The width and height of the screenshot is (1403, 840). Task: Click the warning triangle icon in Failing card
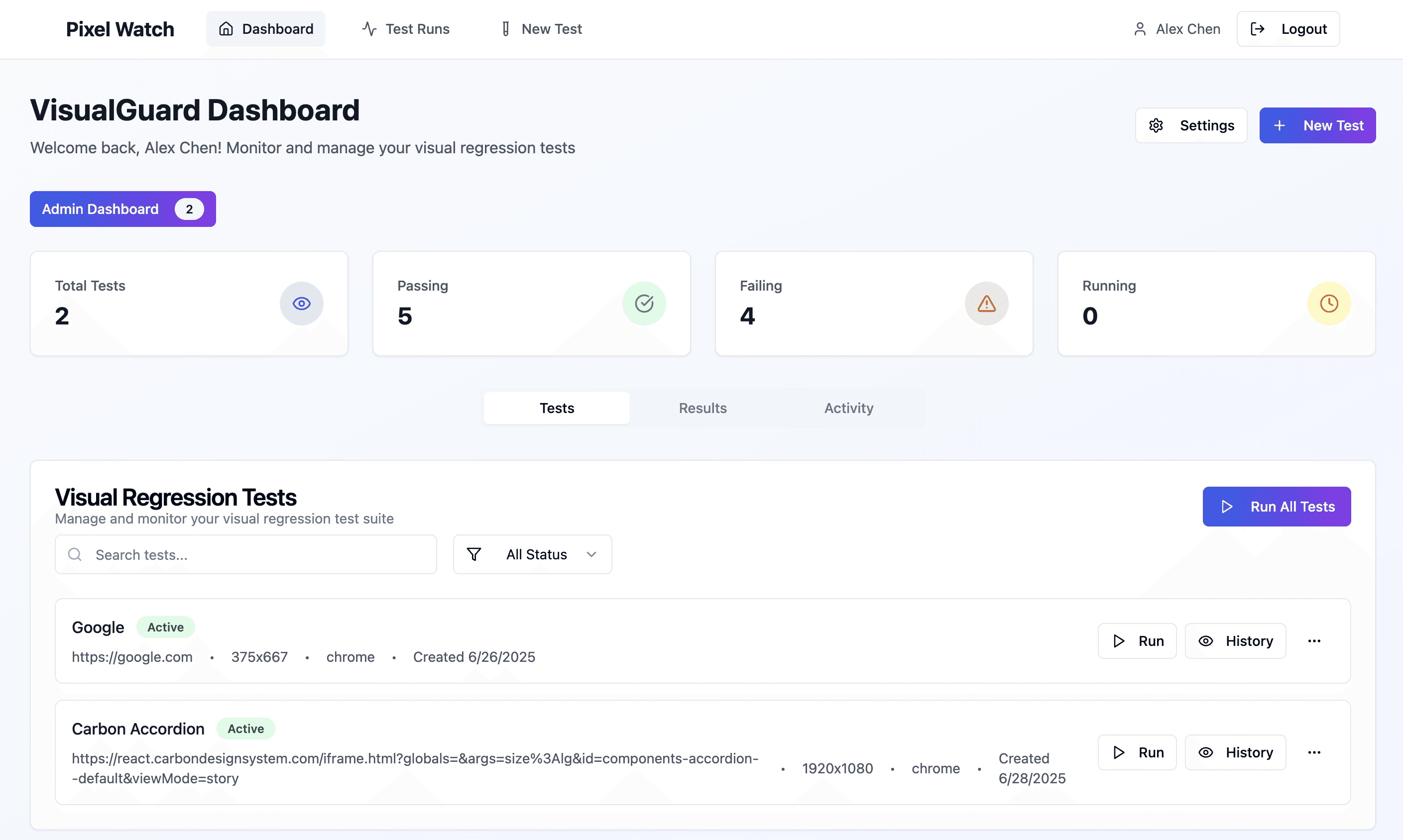986,304
